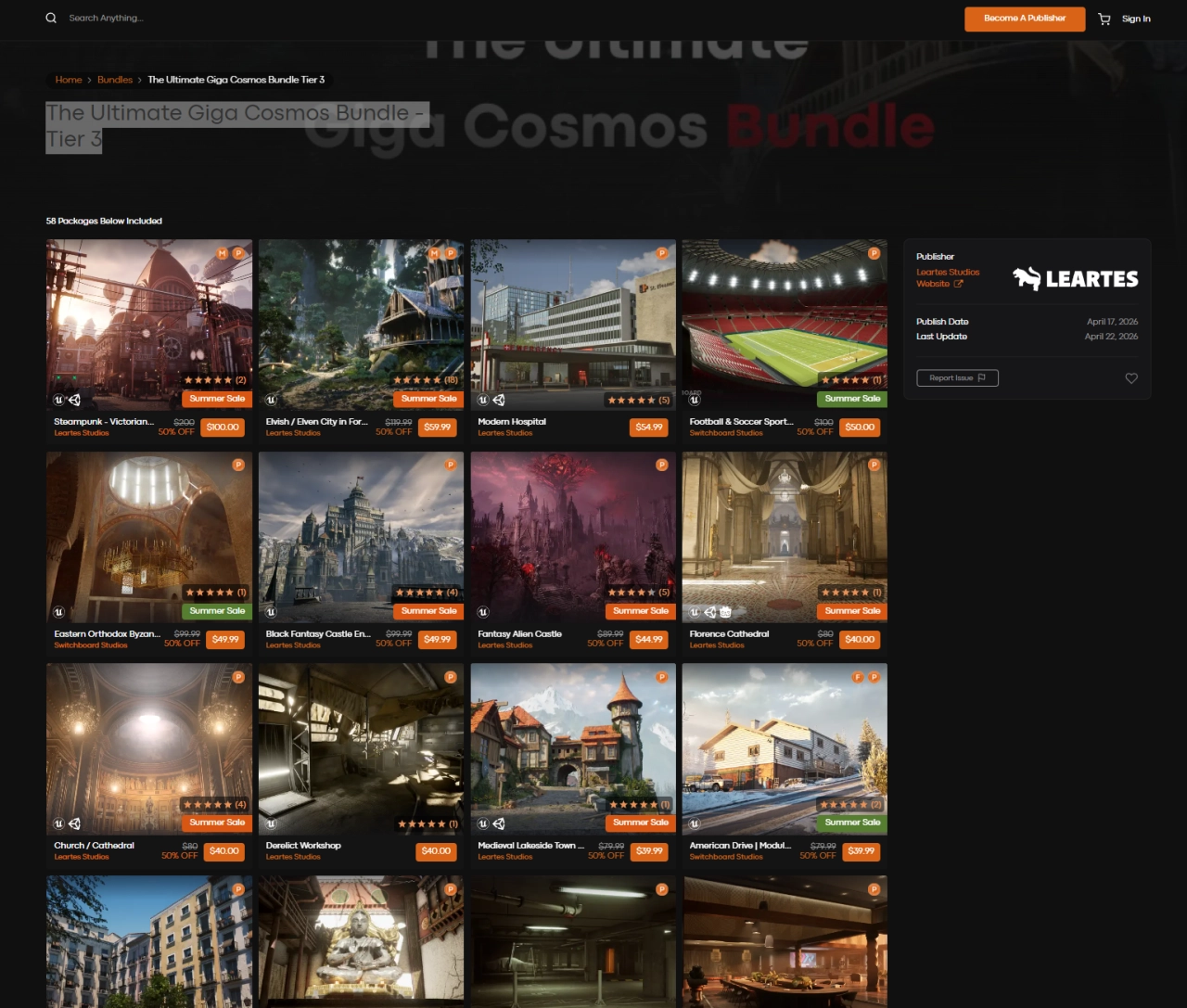Click $50.00 price button for Football & Soccer
The width and height of the screenshot is (1187, 1008).
pos(860,427)
